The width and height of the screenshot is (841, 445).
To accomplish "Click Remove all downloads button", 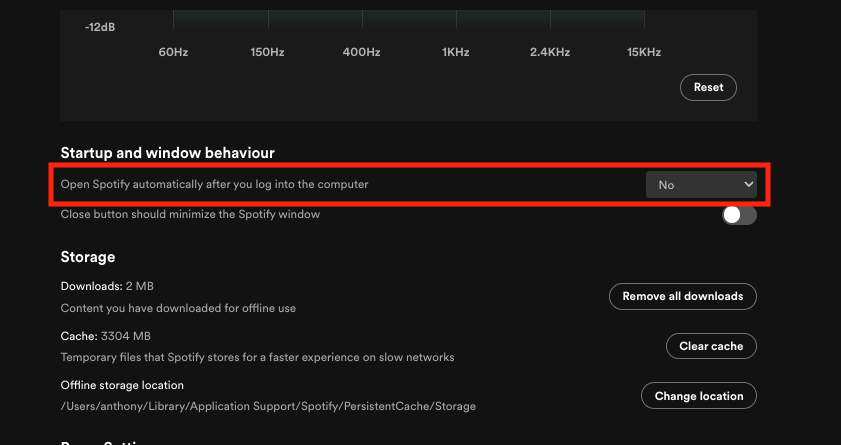I will [683, 296].
